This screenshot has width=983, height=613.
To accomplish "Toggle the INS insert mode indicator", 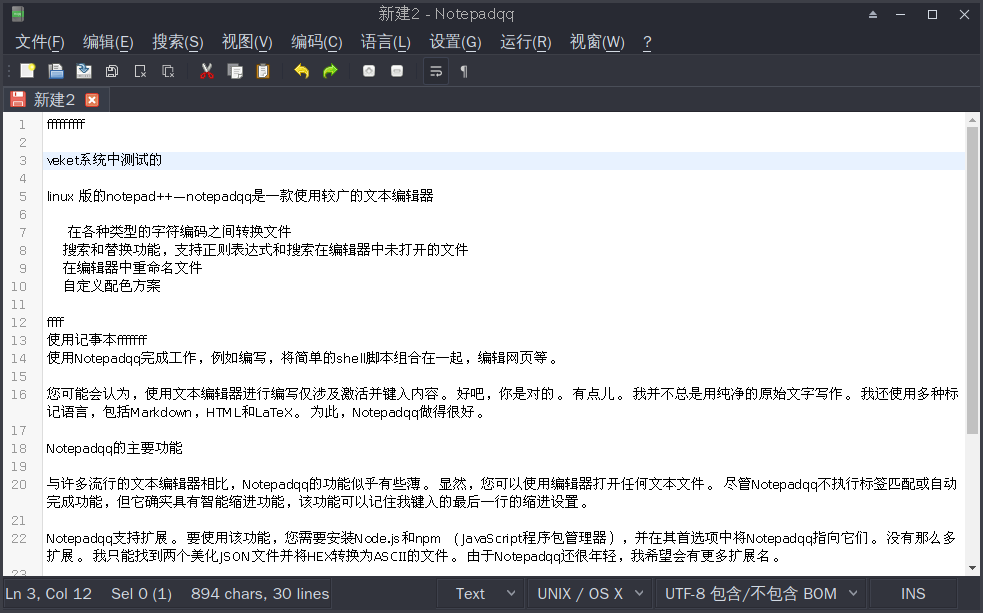I will (x=913, y=594).
